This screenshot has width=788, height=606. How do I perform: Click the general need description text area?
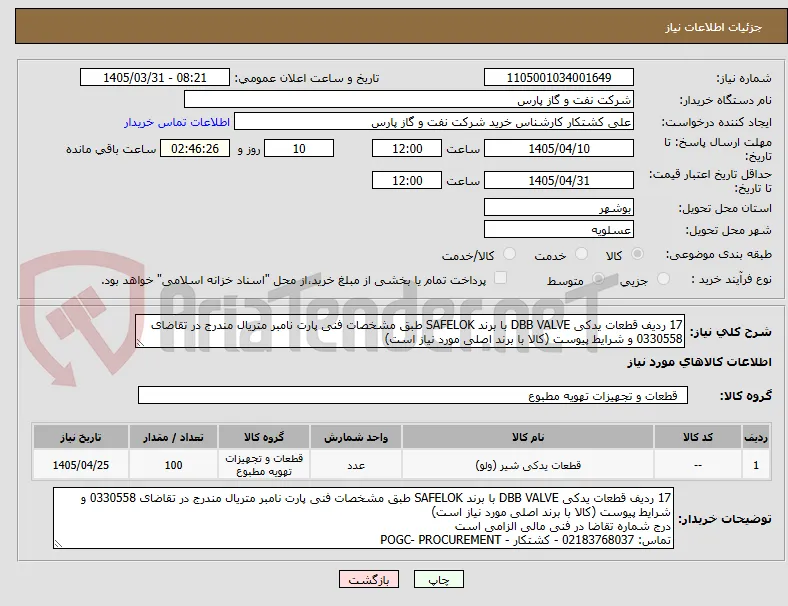[410, 331]
